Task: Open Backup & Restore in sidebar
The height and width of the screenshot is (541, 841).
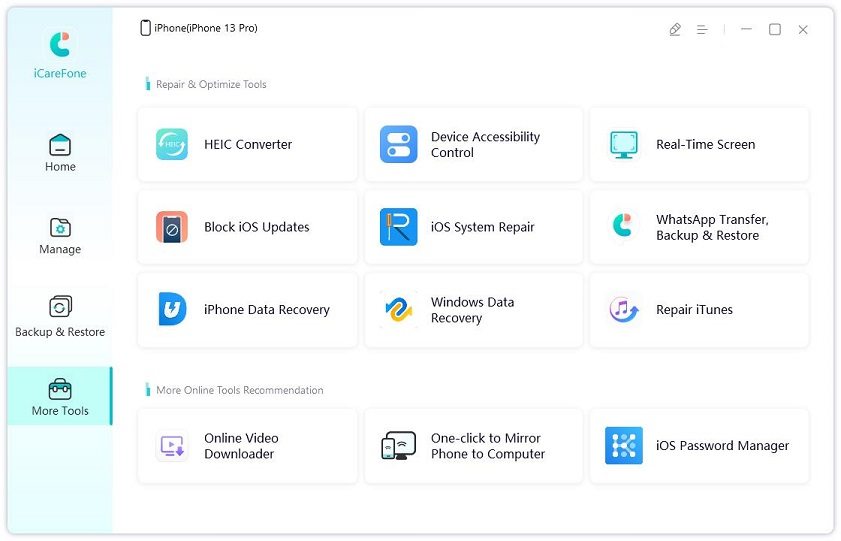Action: click(x=60, y=317)
